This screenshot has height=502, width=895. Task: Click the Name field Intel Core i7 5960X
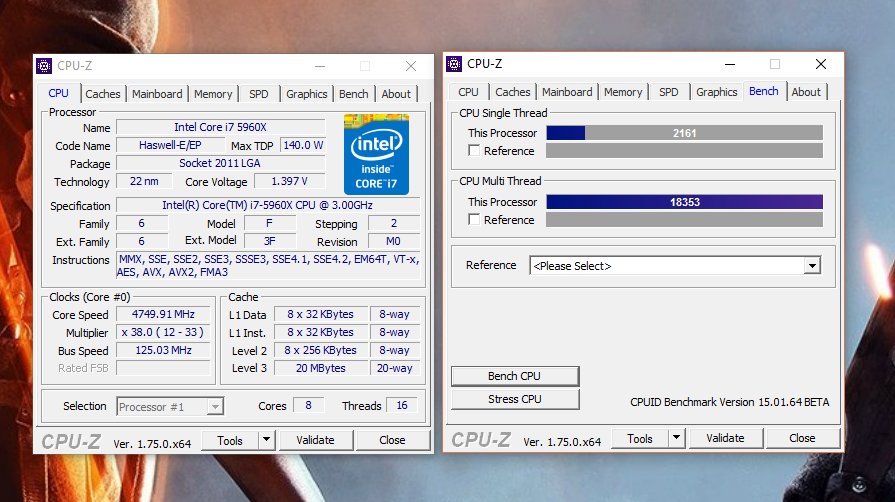click(220, 127)
